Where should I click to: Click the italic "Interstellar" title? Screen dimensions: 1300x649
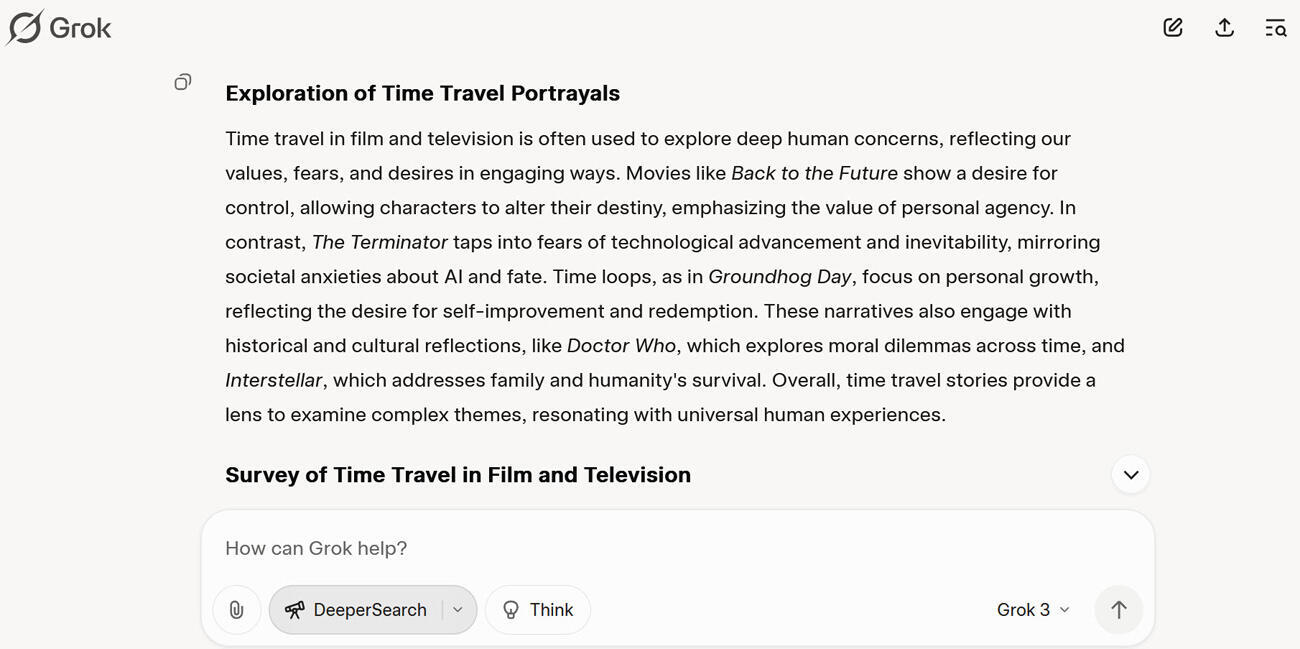pyautogui.click(x=273, y=380)
